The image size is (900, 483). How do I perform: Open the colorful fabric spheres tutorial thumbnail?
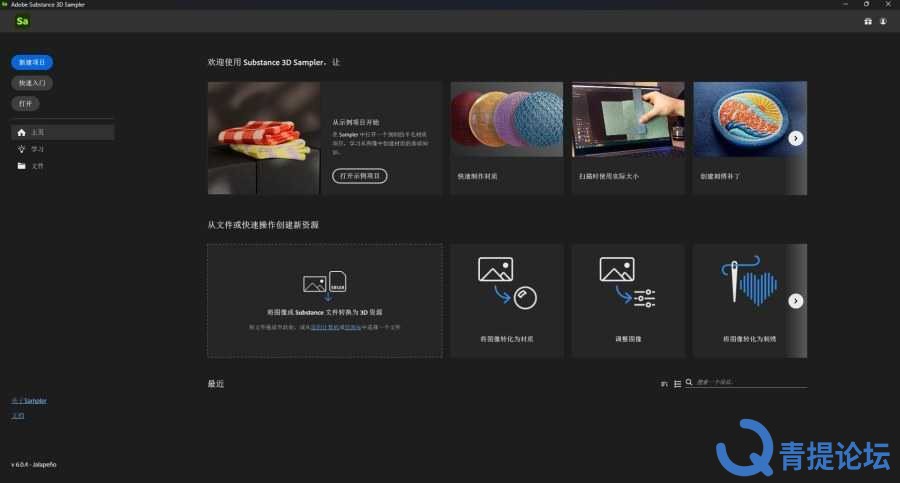point(507,119)
